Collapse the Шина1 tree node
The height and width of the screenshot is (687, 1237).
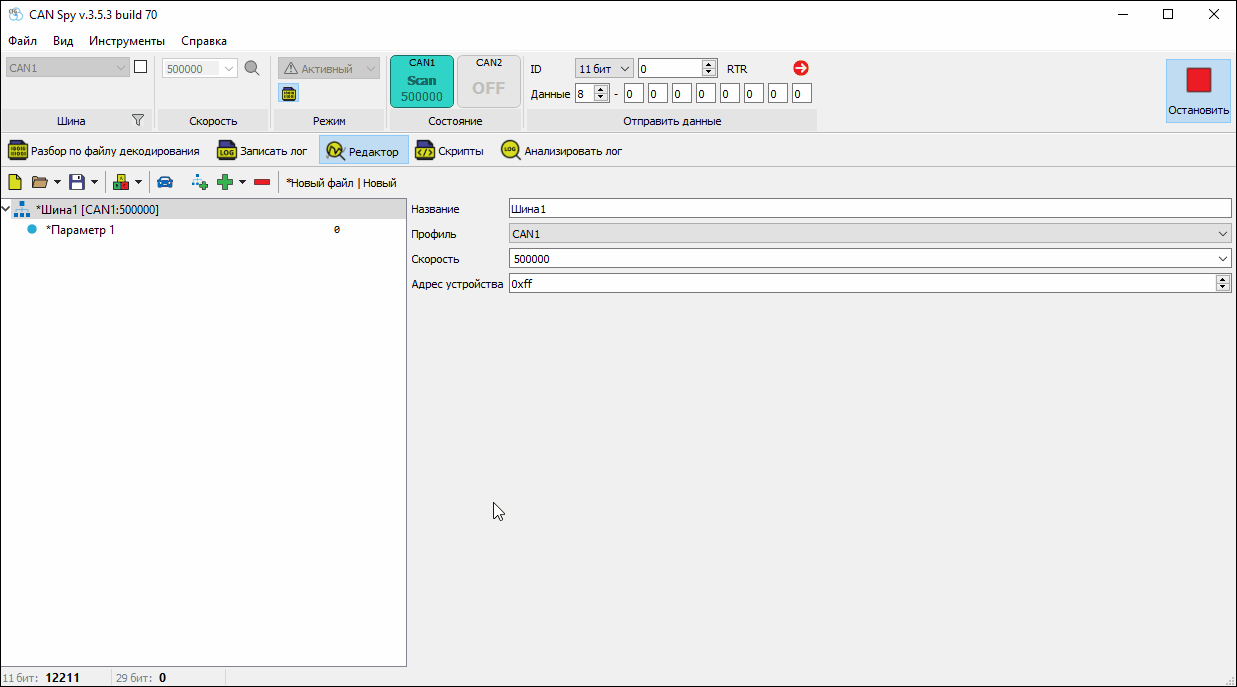tap(7, 210)
